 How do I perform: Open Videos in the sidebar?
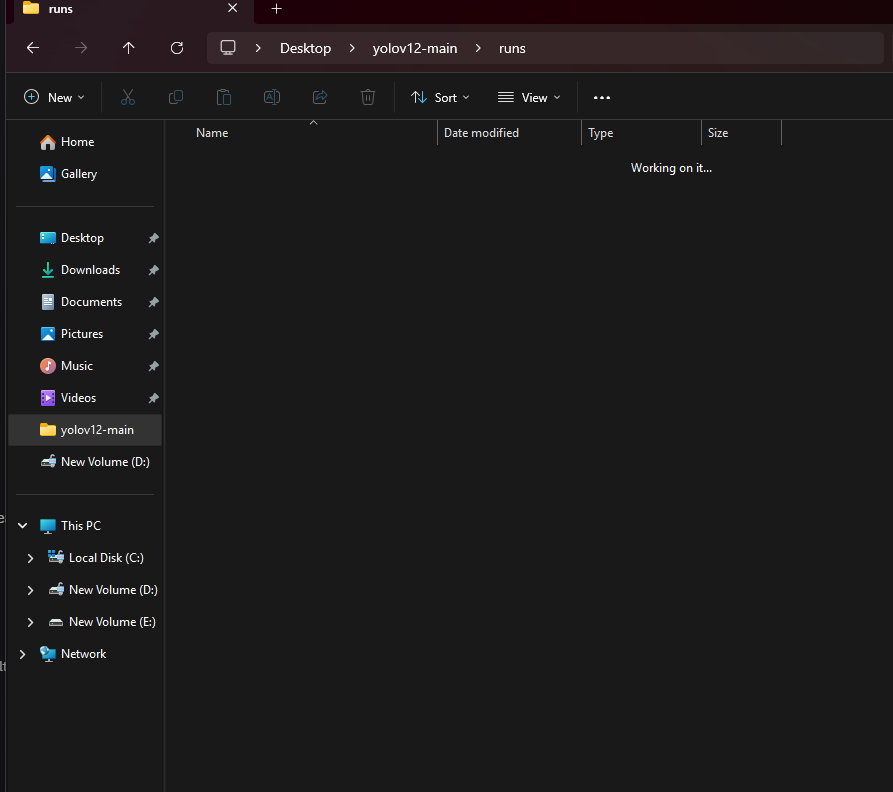tap(85, 397)
